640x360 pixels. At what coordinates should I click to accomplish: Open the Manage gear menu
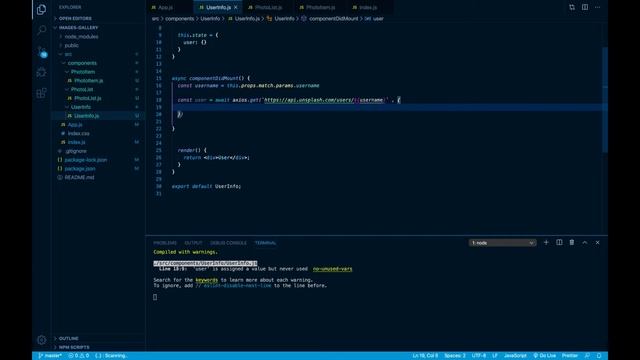click(x=41, y=340)
